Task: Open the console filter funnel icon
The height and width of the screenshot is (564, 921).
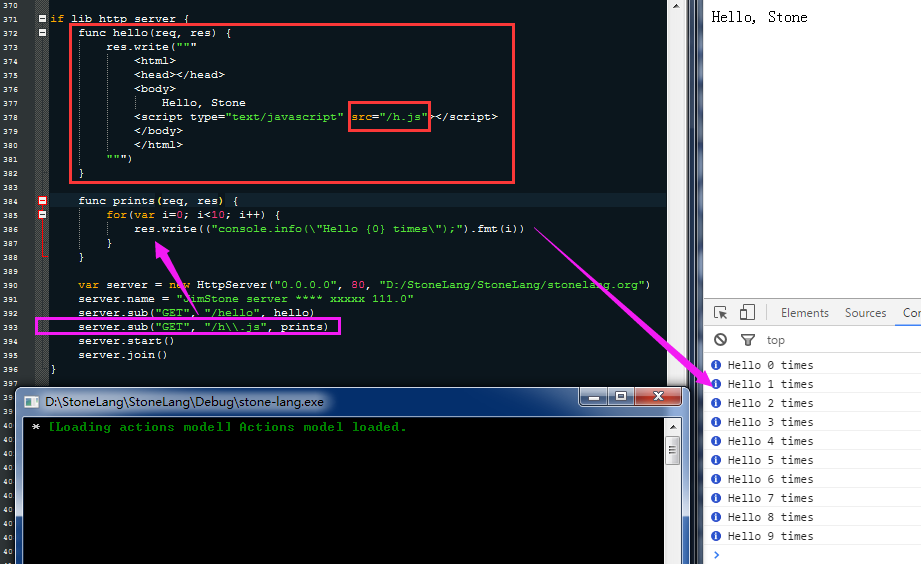Action: [x=748, y=340]
